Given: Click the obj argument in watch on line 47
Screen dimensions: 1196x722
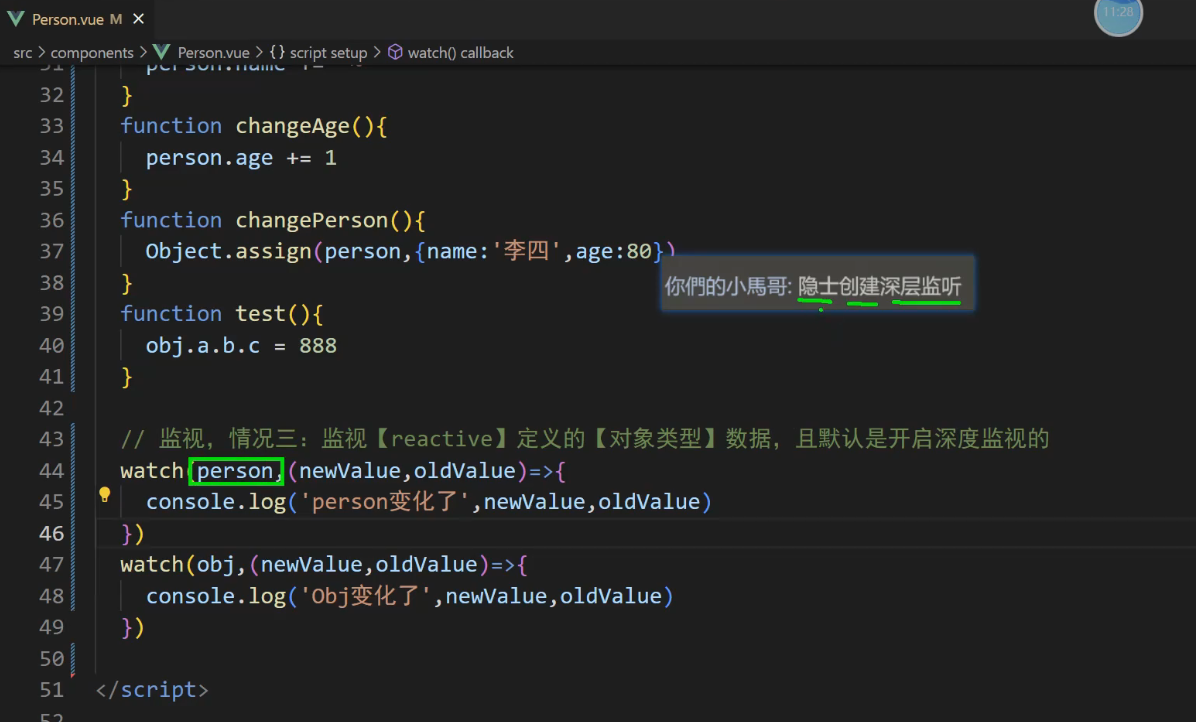Looking at the screenshot, I should click(x=216, y=564).
